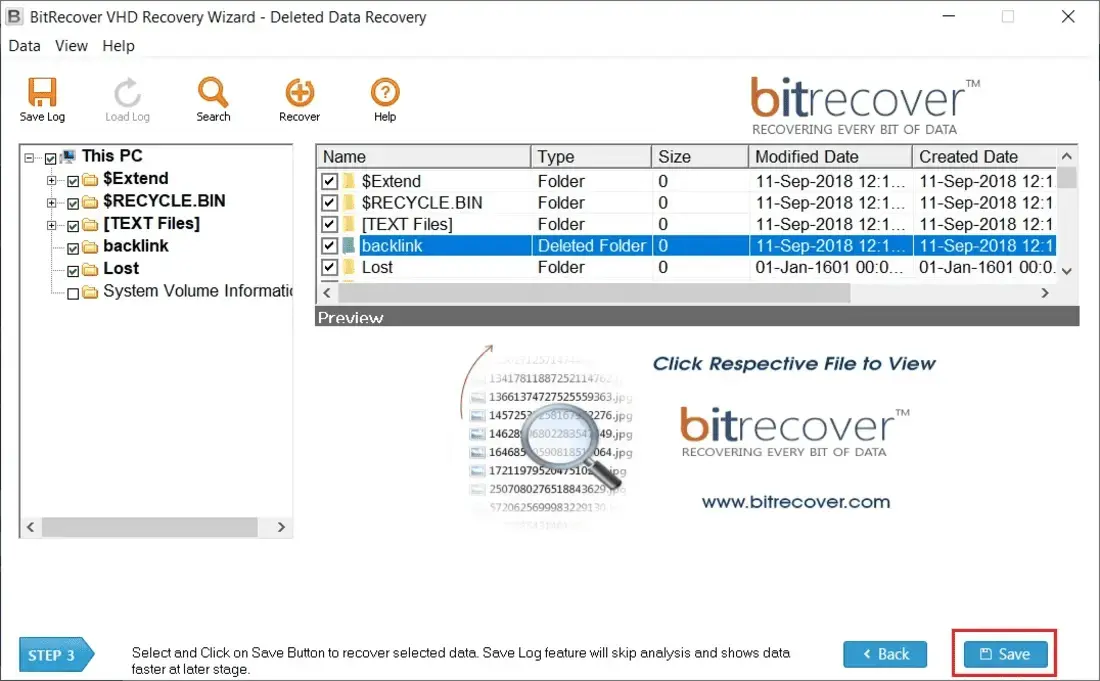Uncheck the Lost checkbox in tree
Image resolution: width=1100 pixels, height=681 pixels.
(x=73, y=271)
